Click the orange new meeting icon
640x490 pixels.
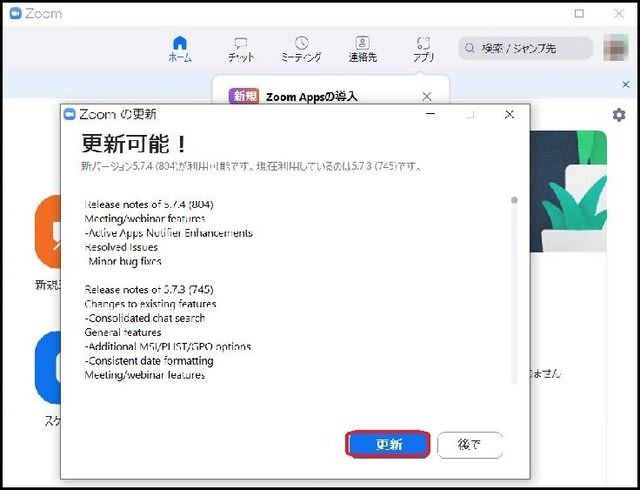coord(48,232)
